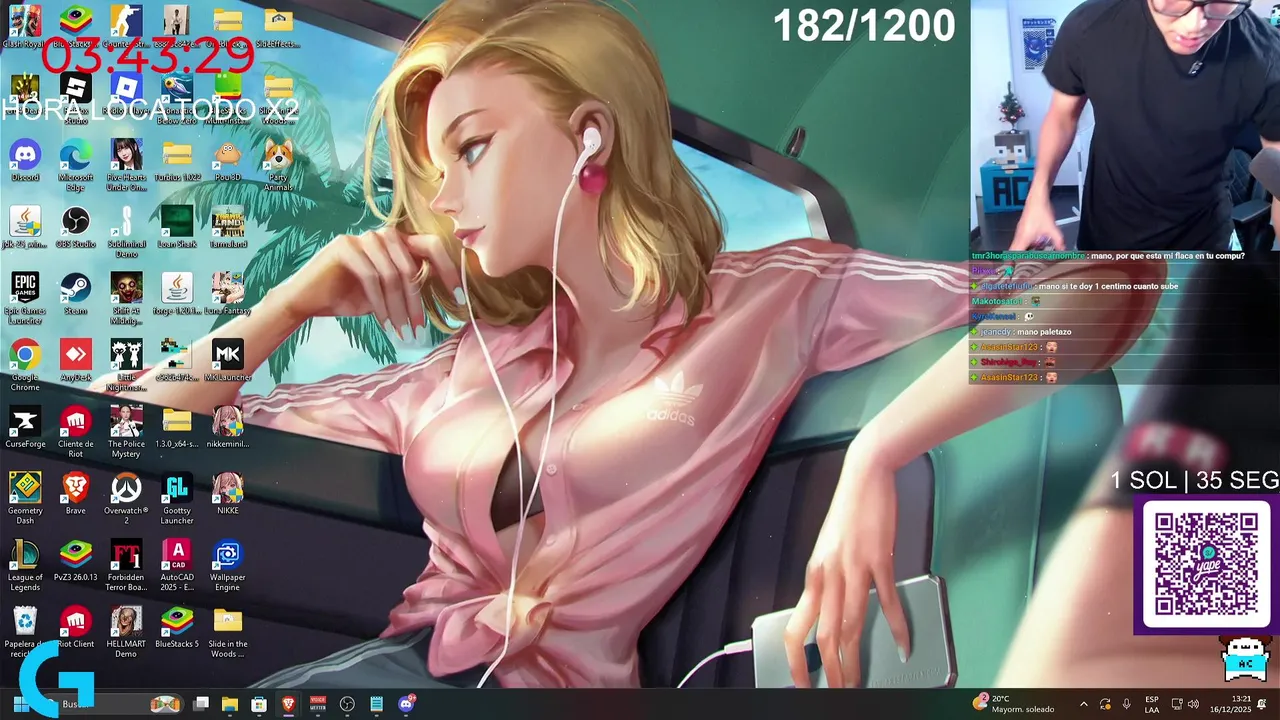
Task: Select the Luna Fantasy shortcut
Action: (228, 294)
